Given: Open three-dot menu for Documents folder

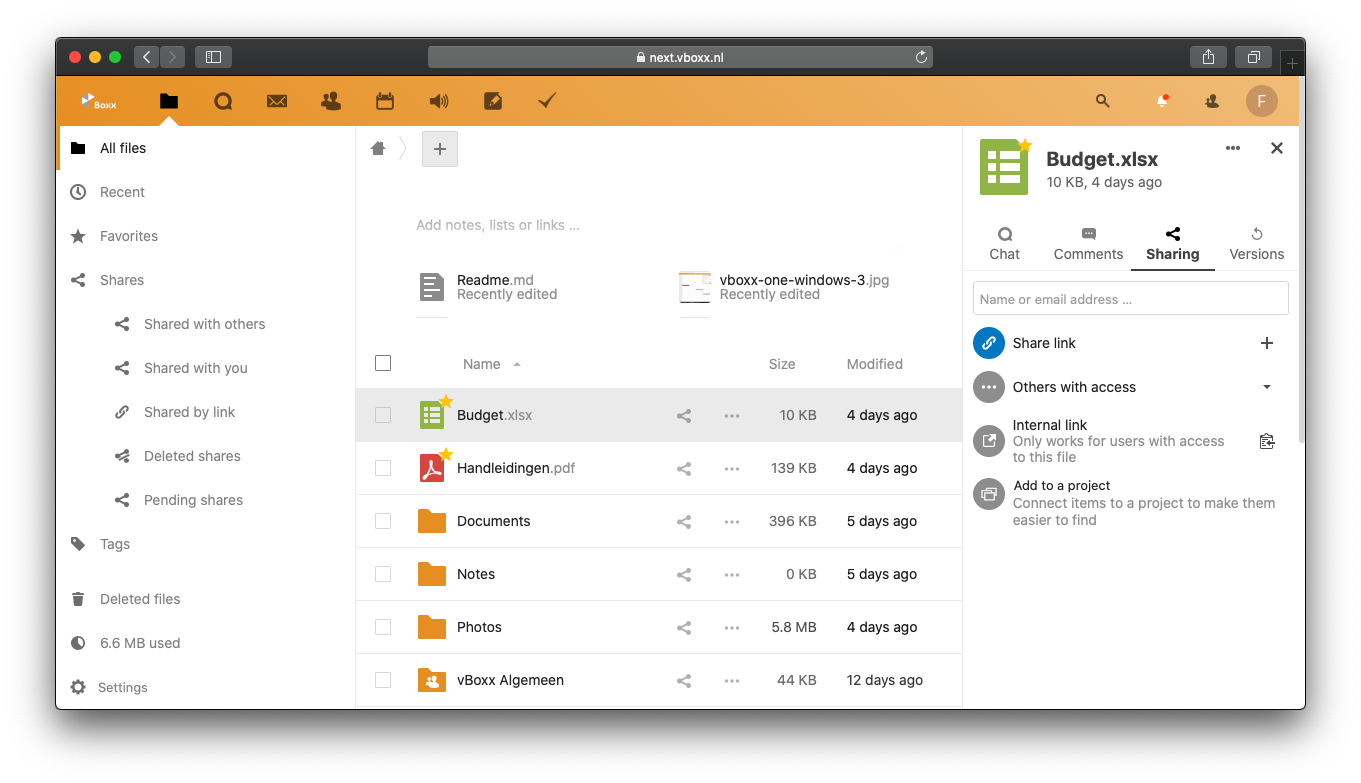Looking at the screenshot, I should click(732, 522).
